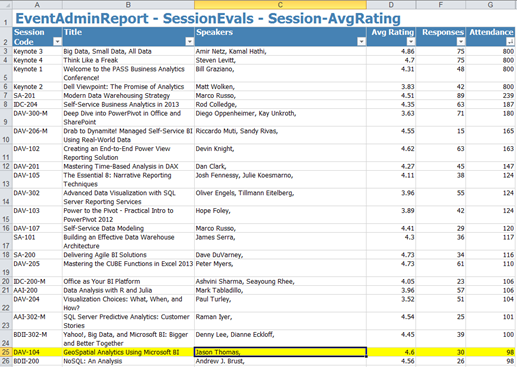This screenshot has height=367, width=517.
Task: Click 'Self-Service Data Modeling' cell
Action: click(128, 228)
